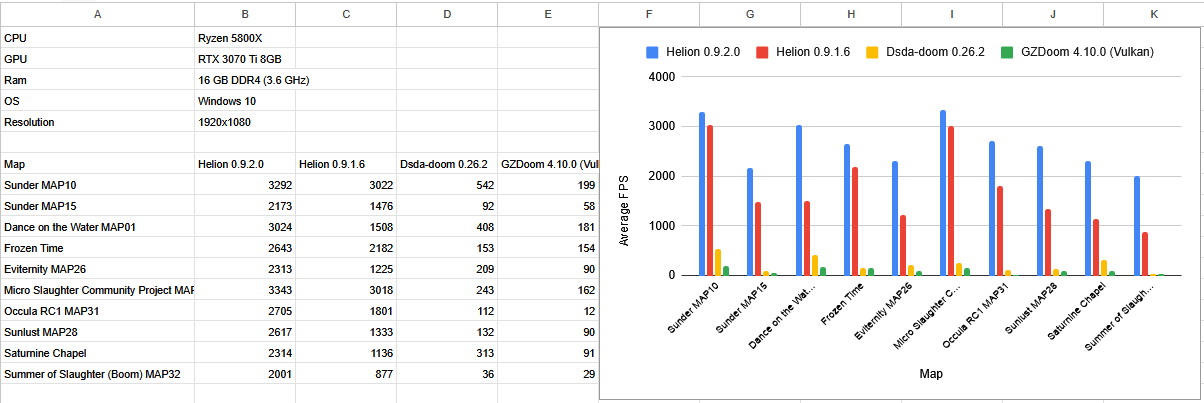Select the 'Windows 10' cell
This screenshot has height=403, width=1204.
[245, 100]
